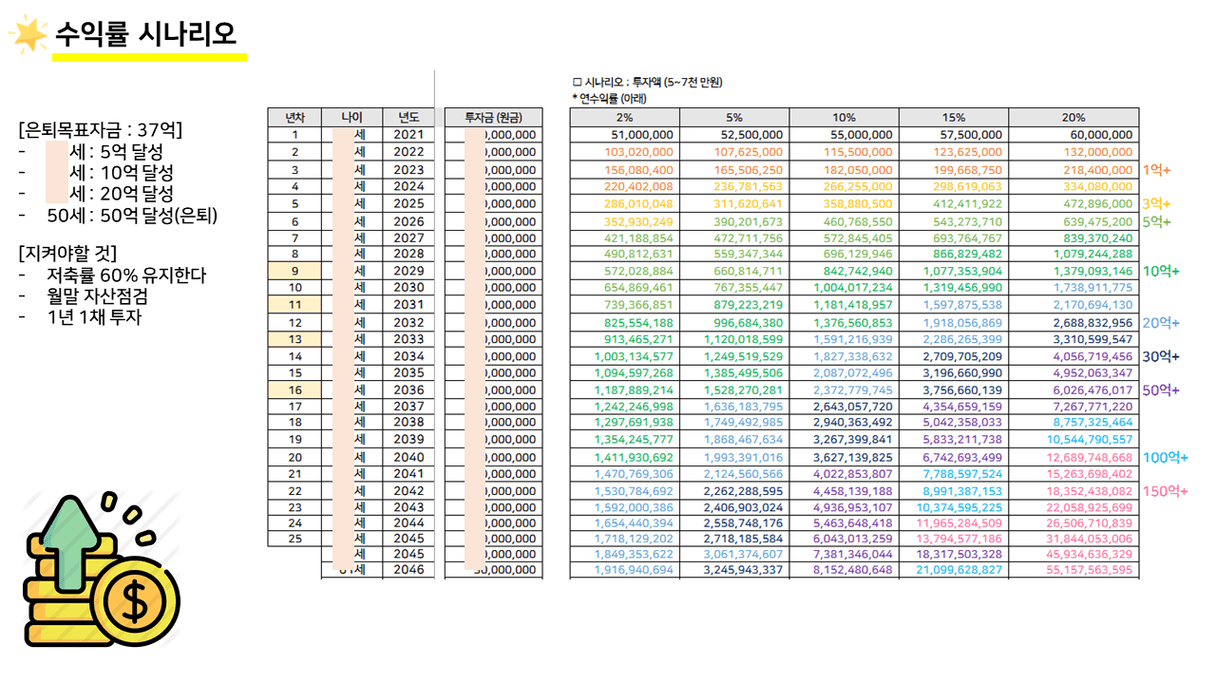Select the 20% return column header
Screen dimensions: 1216x684
tap(1073, 118)
